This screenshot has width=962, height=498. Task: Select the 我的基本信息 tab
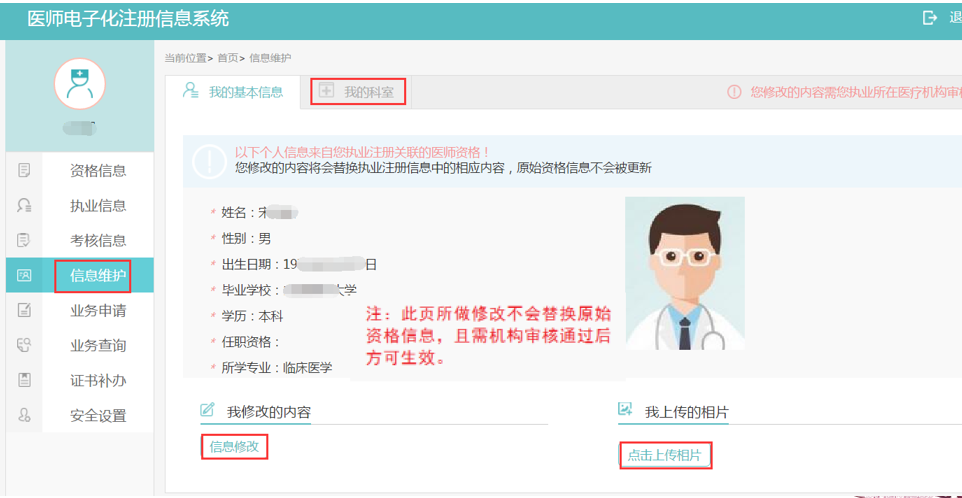pyautogui.click(x=234, y=92)
